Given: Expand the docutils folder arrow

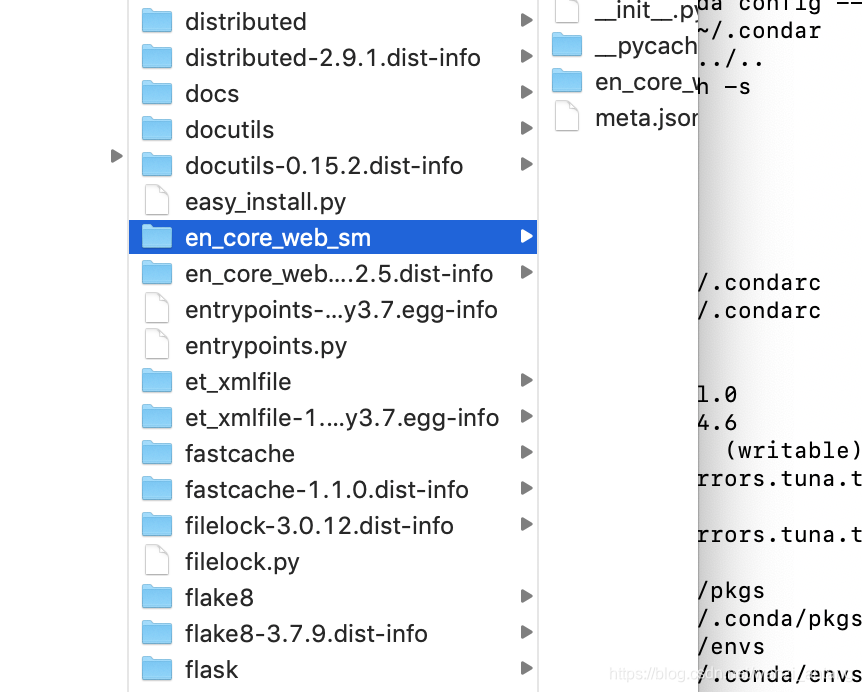Looking at the screenshot, I should (526, 128).
